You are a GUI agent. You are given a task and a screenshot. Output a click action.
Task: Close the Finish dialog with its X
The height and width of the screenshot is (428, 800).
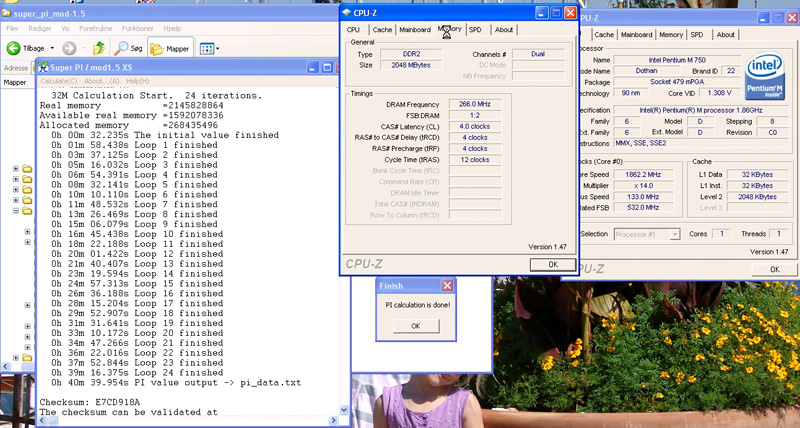click(447, 286)
